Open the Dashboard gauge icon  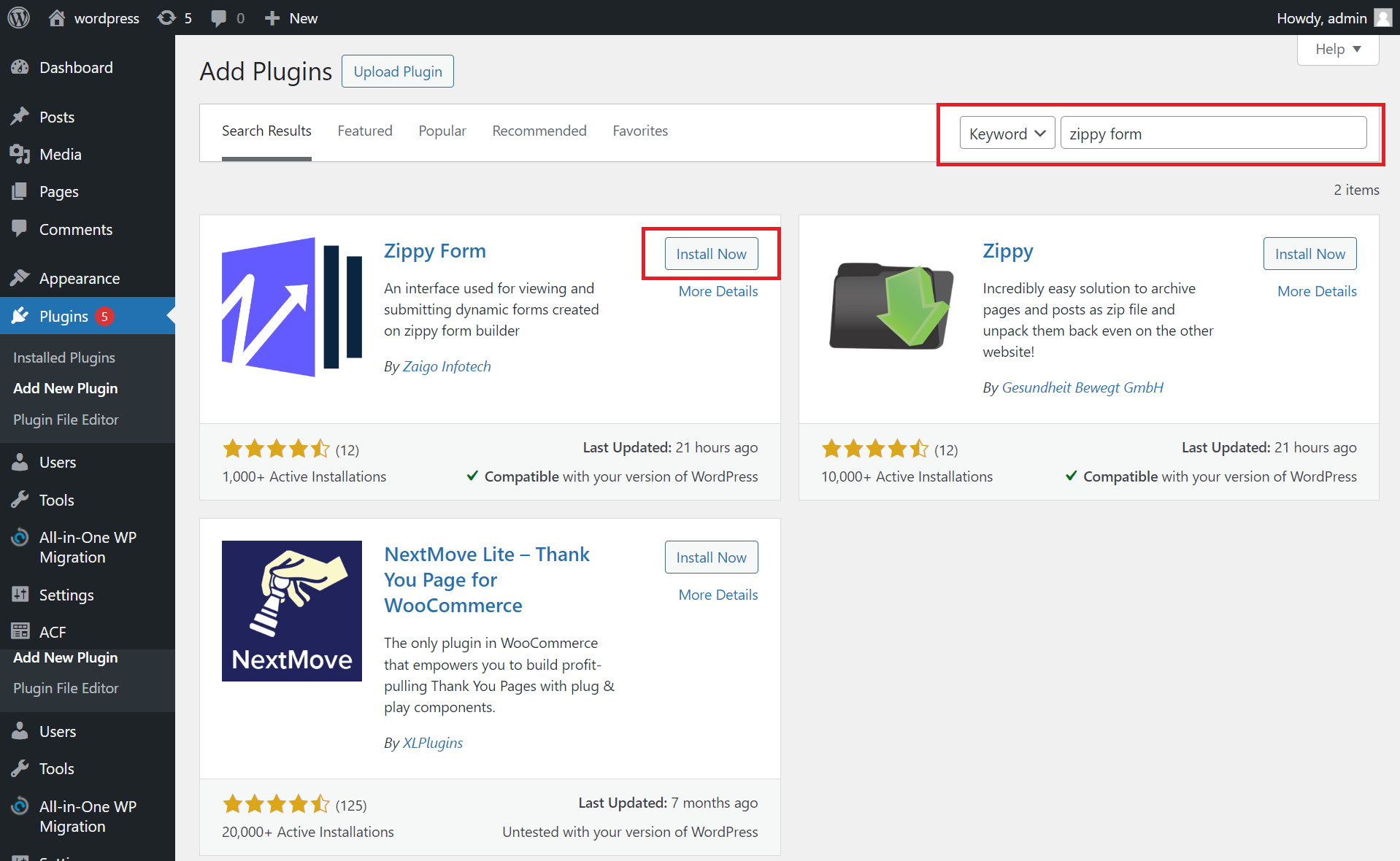pyautogui.click(x=20, y=67)
